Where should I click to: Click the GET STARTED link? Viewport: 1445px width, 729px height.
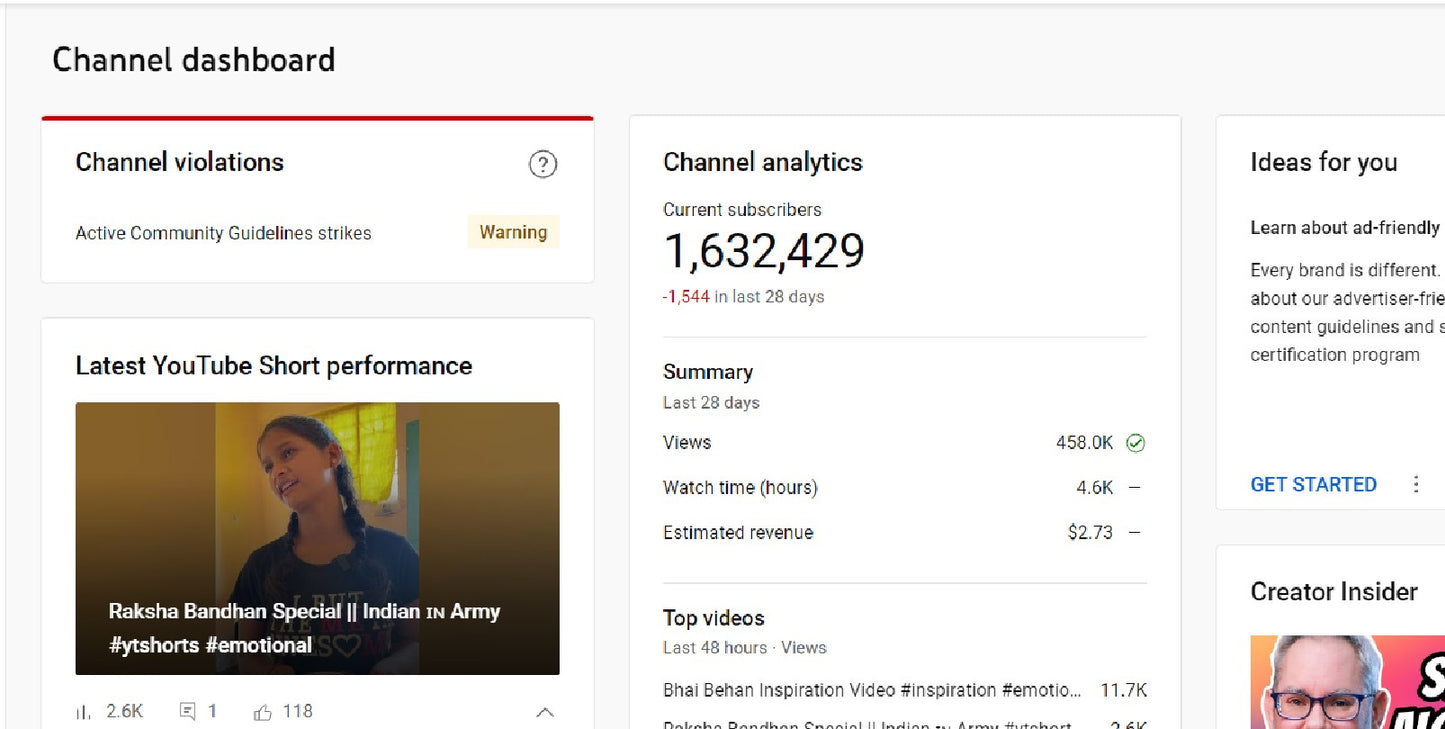point(1313,484)
